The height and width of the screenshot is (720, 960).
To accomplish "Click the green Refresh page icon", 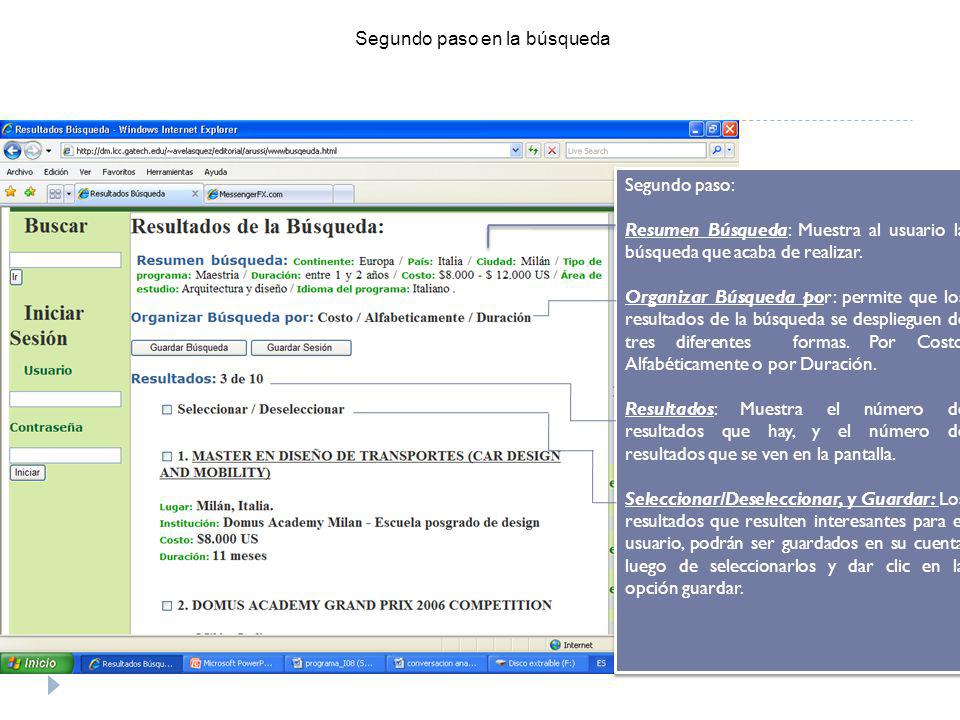I will pos(533,151).
